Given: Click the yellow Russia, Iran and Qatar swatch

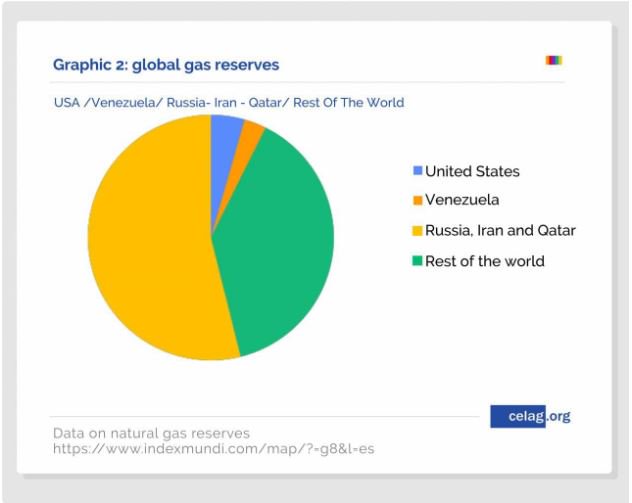Looking at the screenshot, I should (418, 231).
